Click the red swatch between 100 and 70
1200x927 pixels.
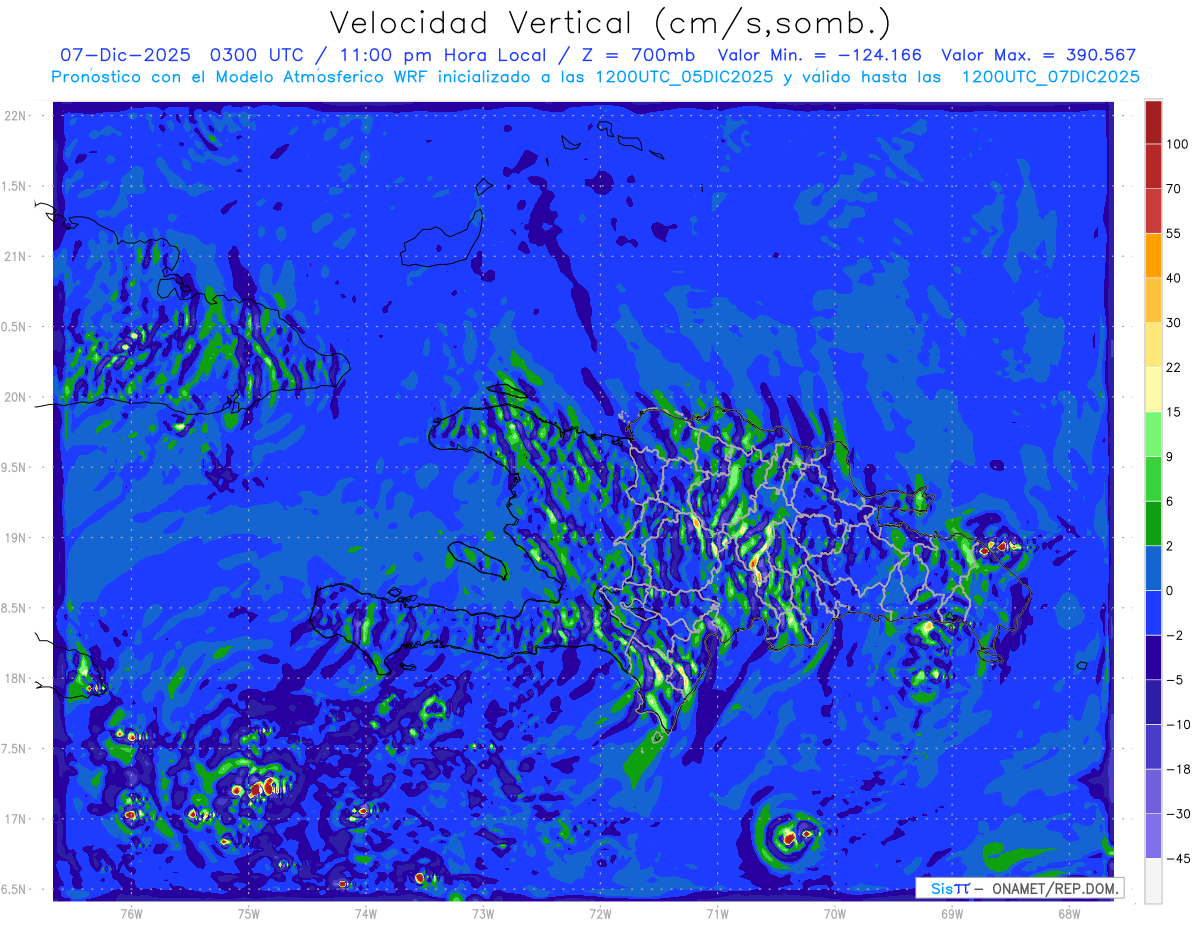(x=1153, y=166)
